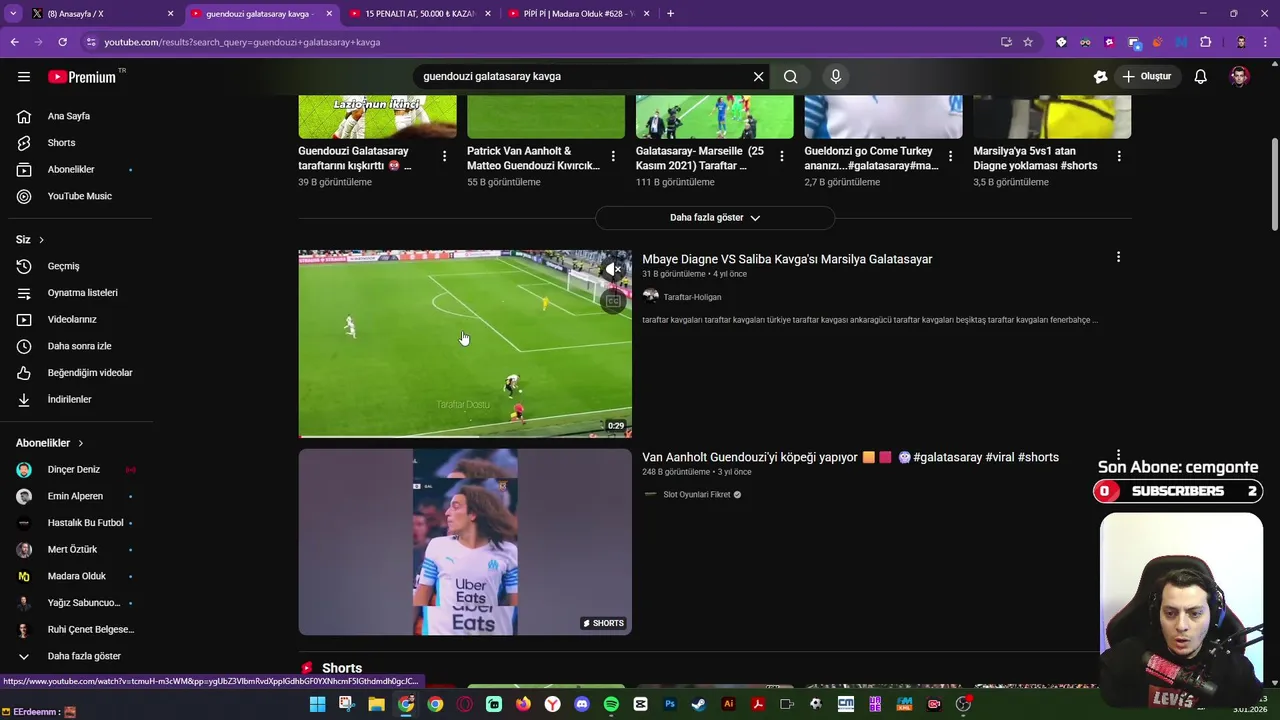Click the page vertical scrollbar

1274,186
